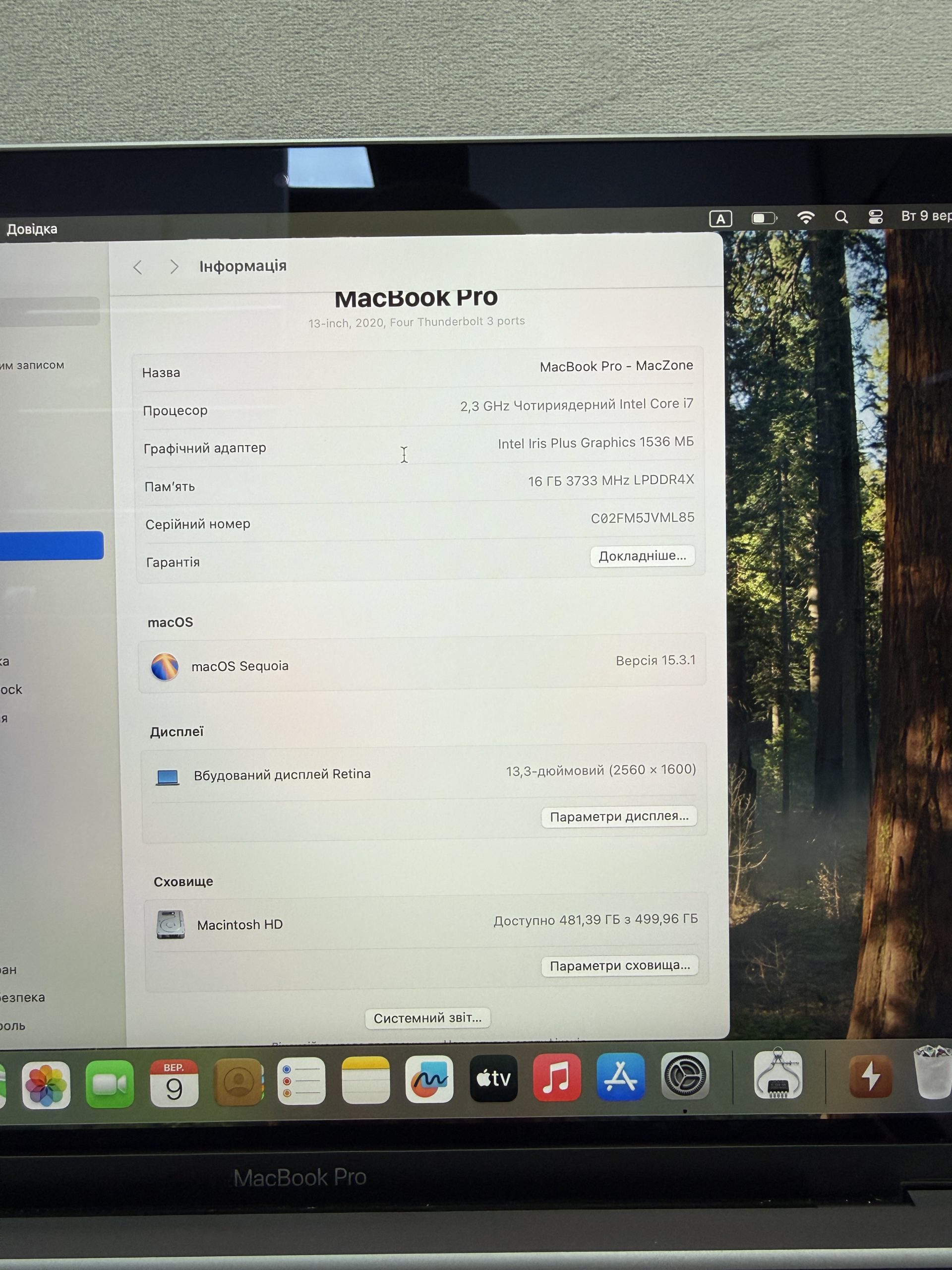This screenshot has height=1270, width=952.
Task: Launch Music from the Dock
Action: (557, 1077)
